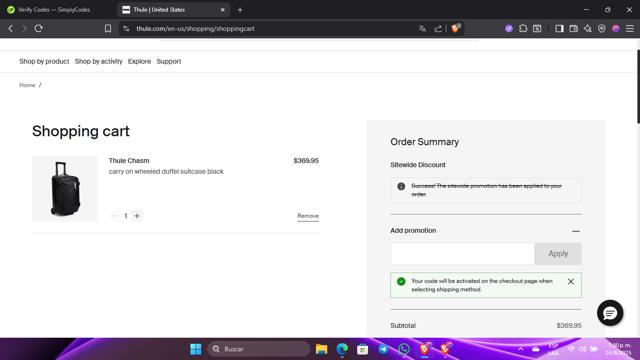640x360 pixels.
Task: Click the taskbar clock and date
Action: tap(618, 349)
